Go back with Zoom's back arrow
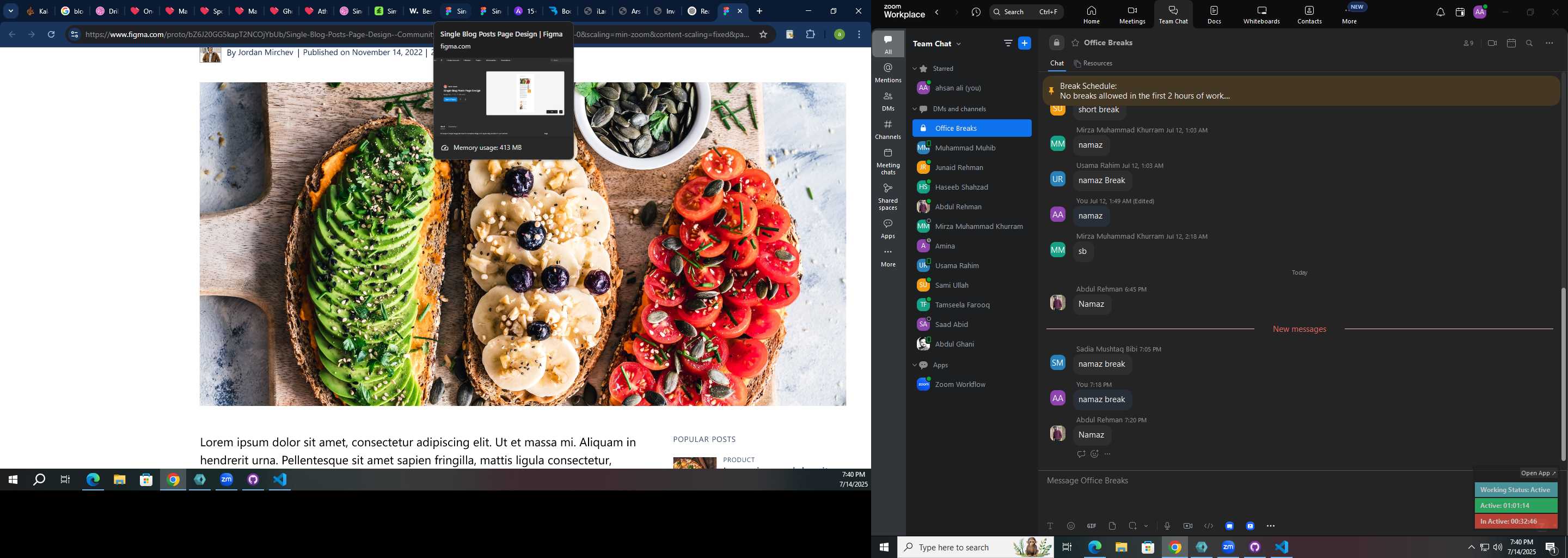This screenshot has width=1568, height=558. [x=937, y=12]
